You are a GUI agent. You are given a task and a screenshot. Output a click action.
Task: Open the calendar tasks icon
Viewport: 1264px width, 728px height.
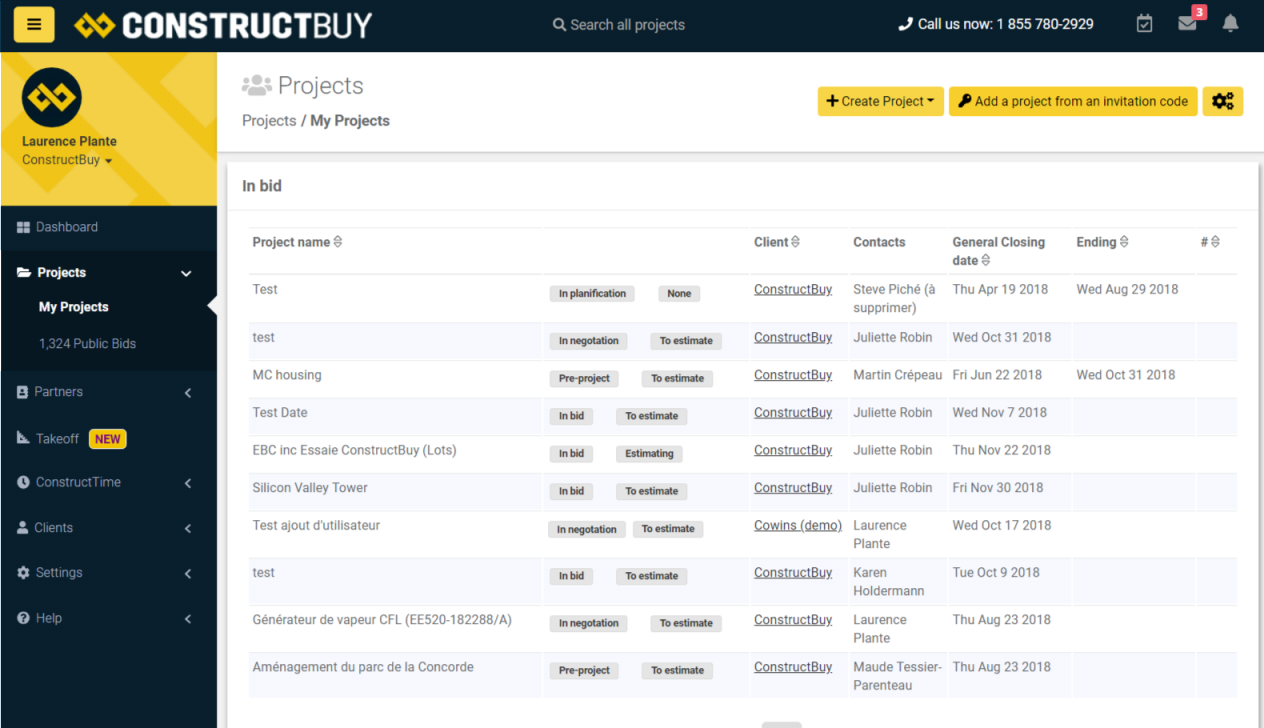[x=1145, y=24]
